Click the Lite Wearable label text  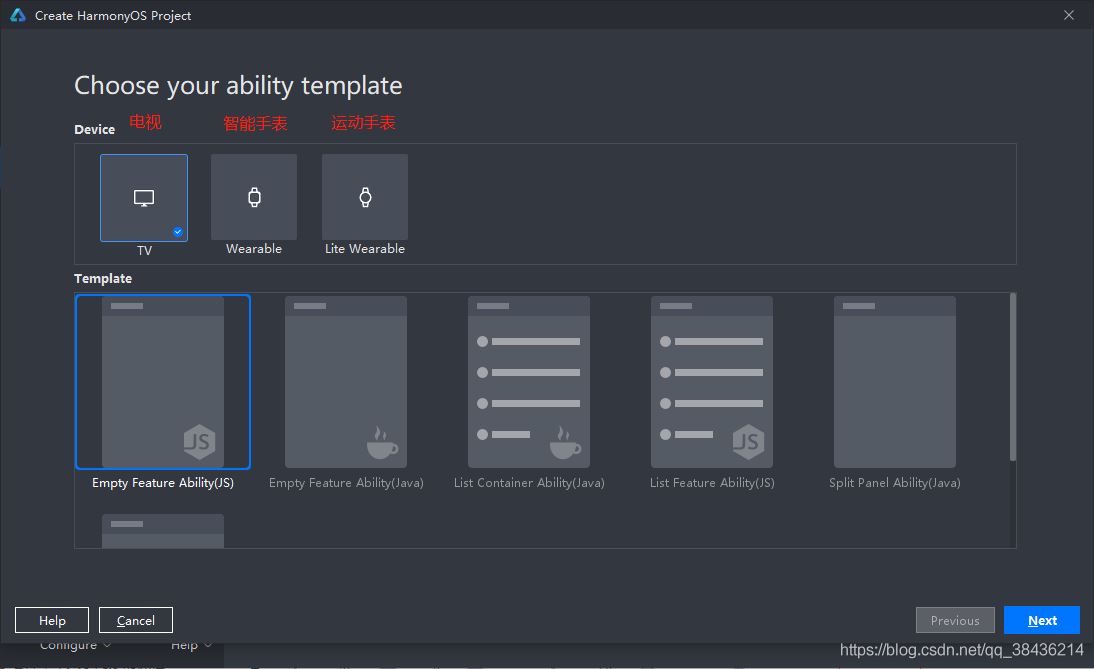(x=365, y=249)
